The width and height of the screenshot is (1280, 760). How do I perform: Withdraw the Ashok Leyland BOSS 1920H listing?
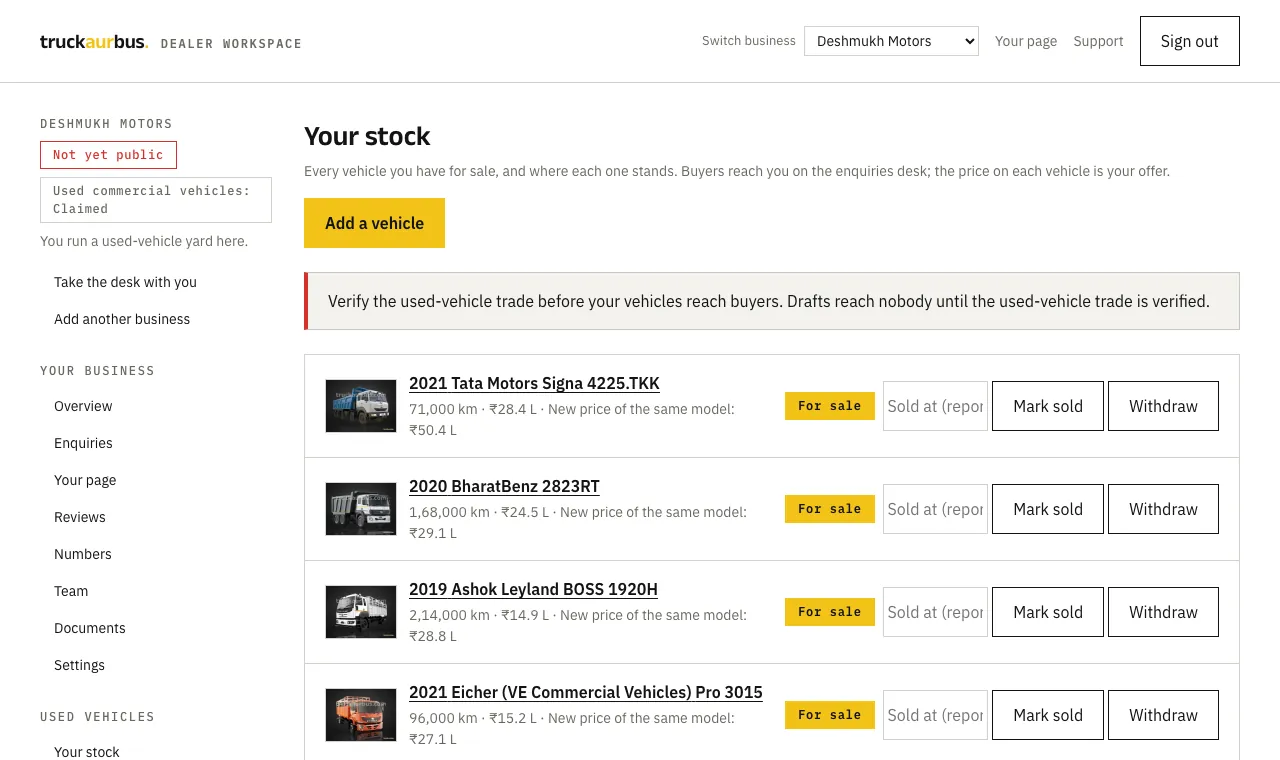tap(1163, 612)
